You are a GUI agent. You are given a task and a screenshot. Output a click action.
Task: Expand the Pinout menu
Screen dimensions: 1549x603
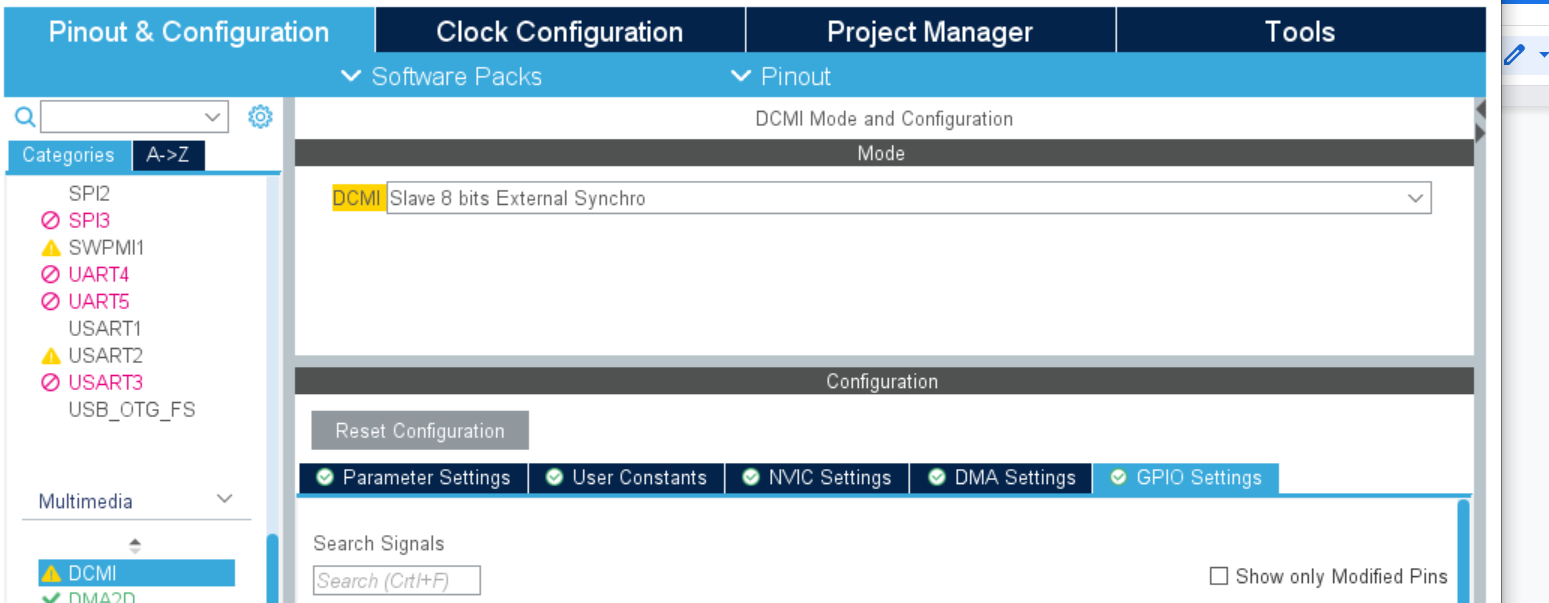point(781,77)
